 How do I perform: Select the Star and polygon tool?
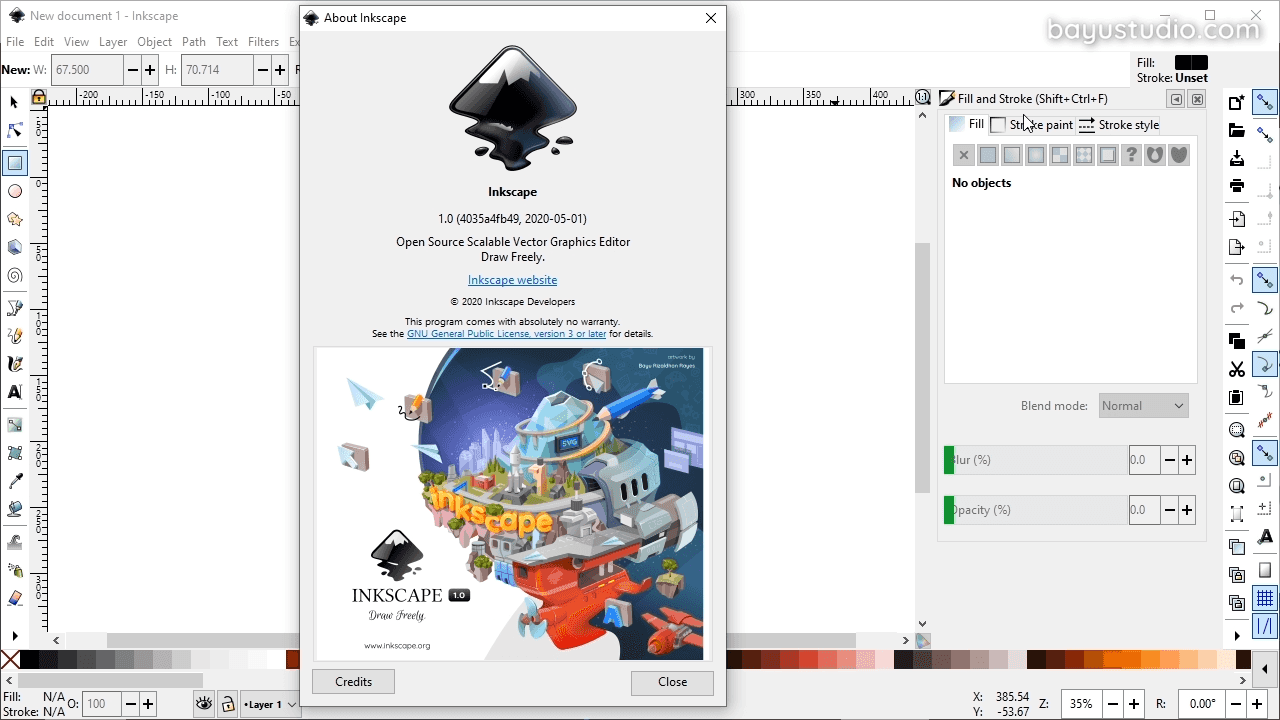pyautogui.click(x=14, y=219)
